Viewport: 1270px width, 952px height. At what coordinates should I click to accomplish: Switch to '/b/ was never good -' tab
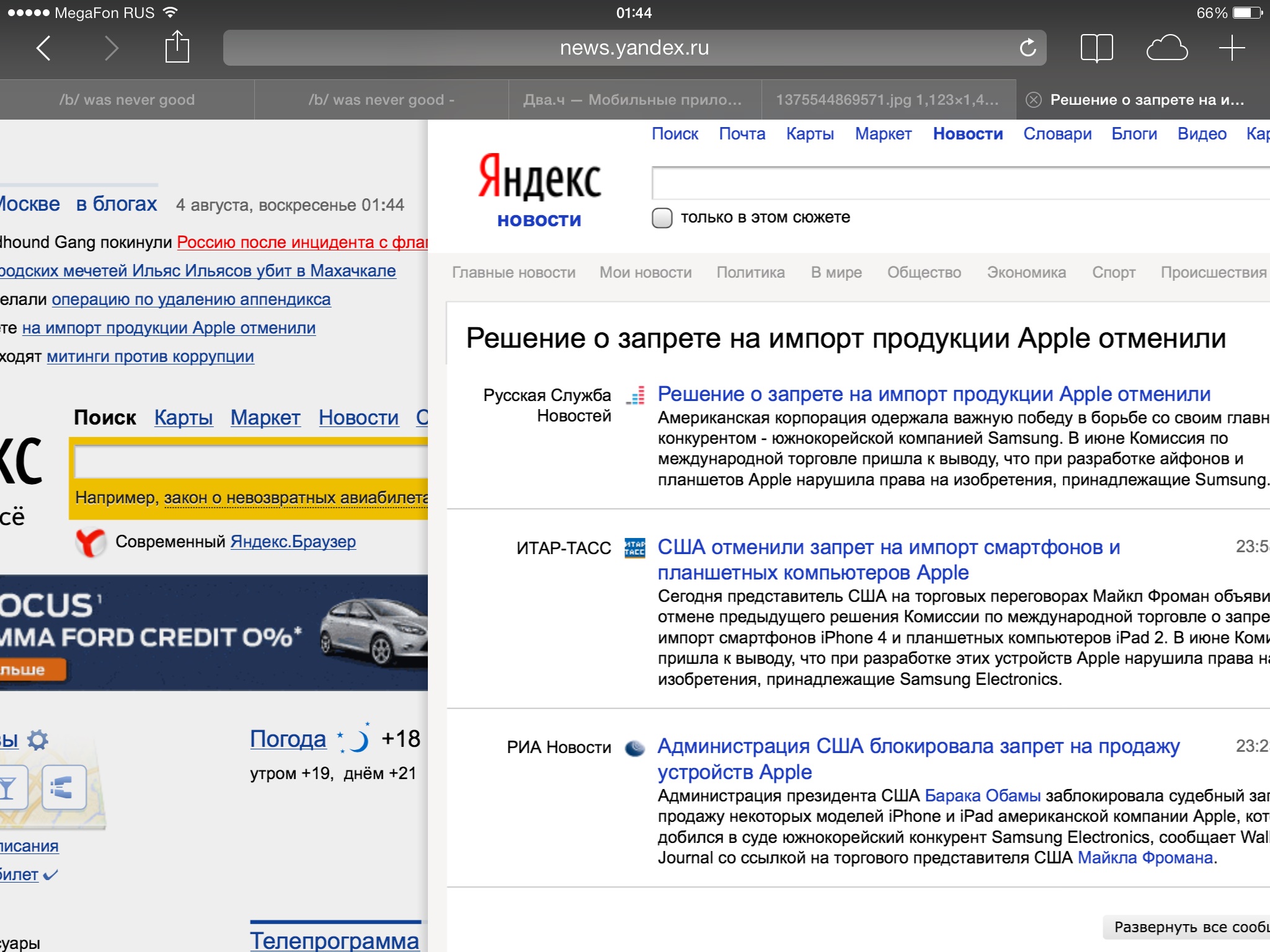pos(381,100)
